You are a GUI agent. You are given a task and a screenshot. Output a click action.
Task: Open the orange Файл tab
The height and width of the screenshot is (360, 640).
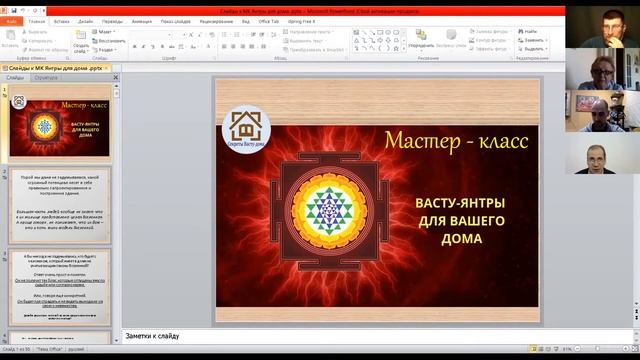point(12,21)
